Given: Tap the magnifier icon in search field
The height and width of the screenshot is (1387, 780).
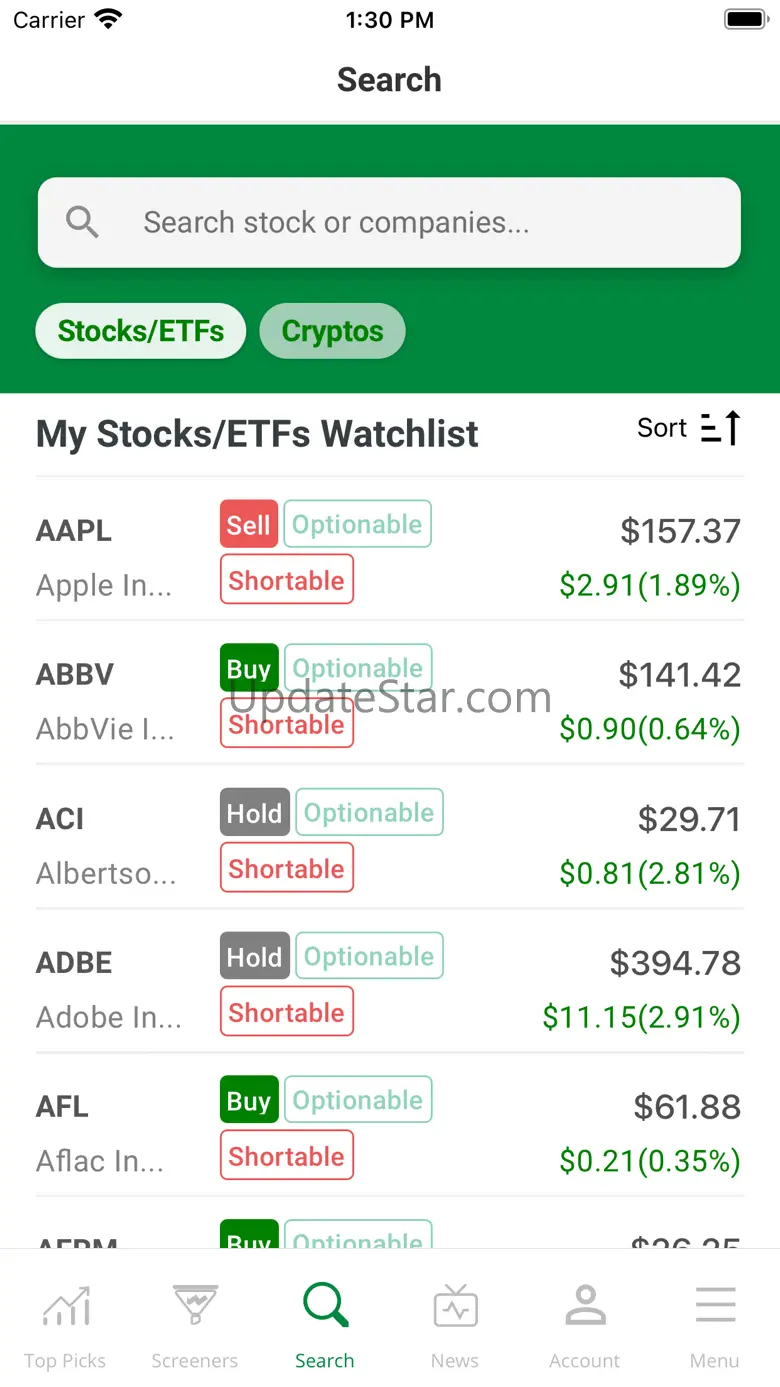Looking at the screenshot, I should click(82, 222).
